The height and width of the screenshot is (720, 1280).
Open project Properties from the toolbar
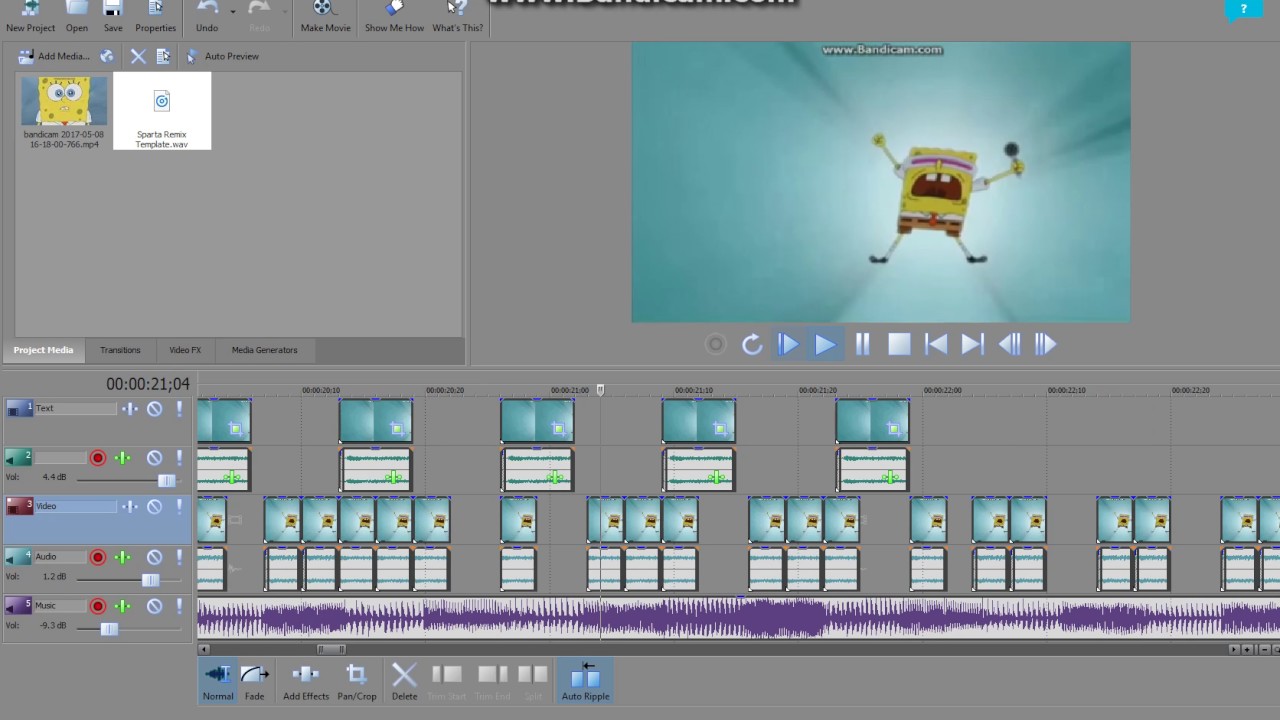155,16
